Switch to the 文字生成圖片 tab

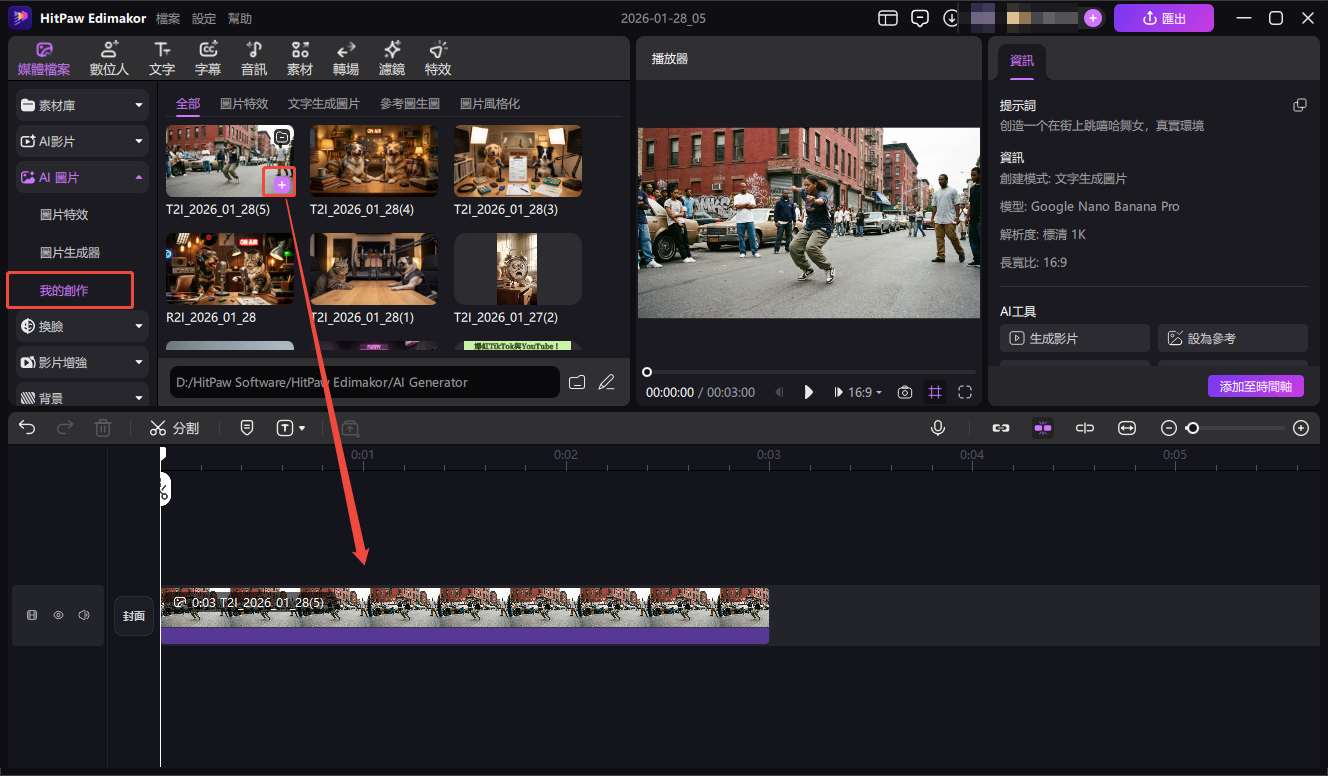coord(323,104)
